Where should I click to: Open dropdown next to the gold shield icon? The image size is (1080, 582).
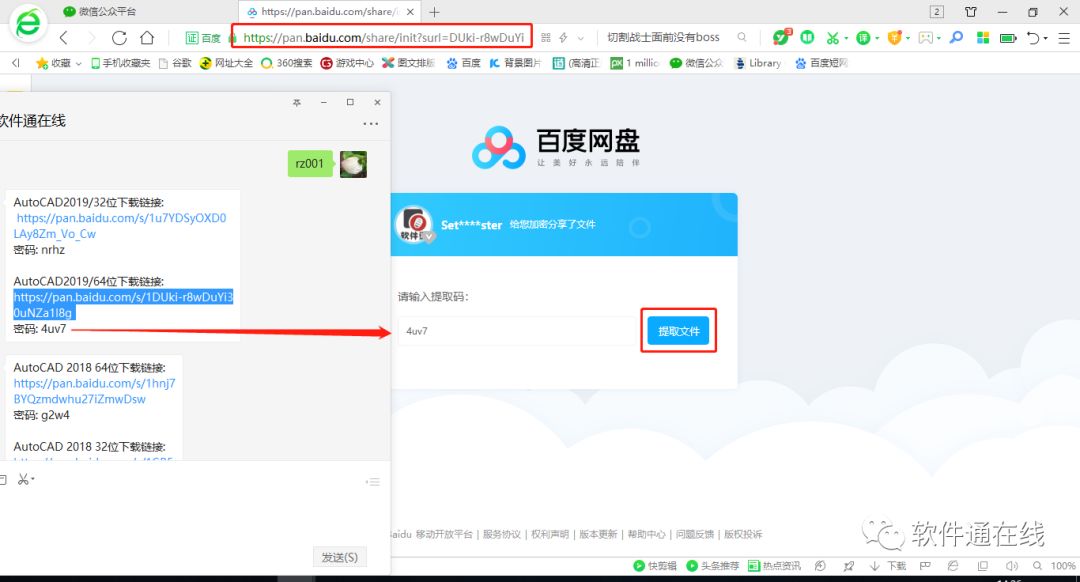pos(908,39)
